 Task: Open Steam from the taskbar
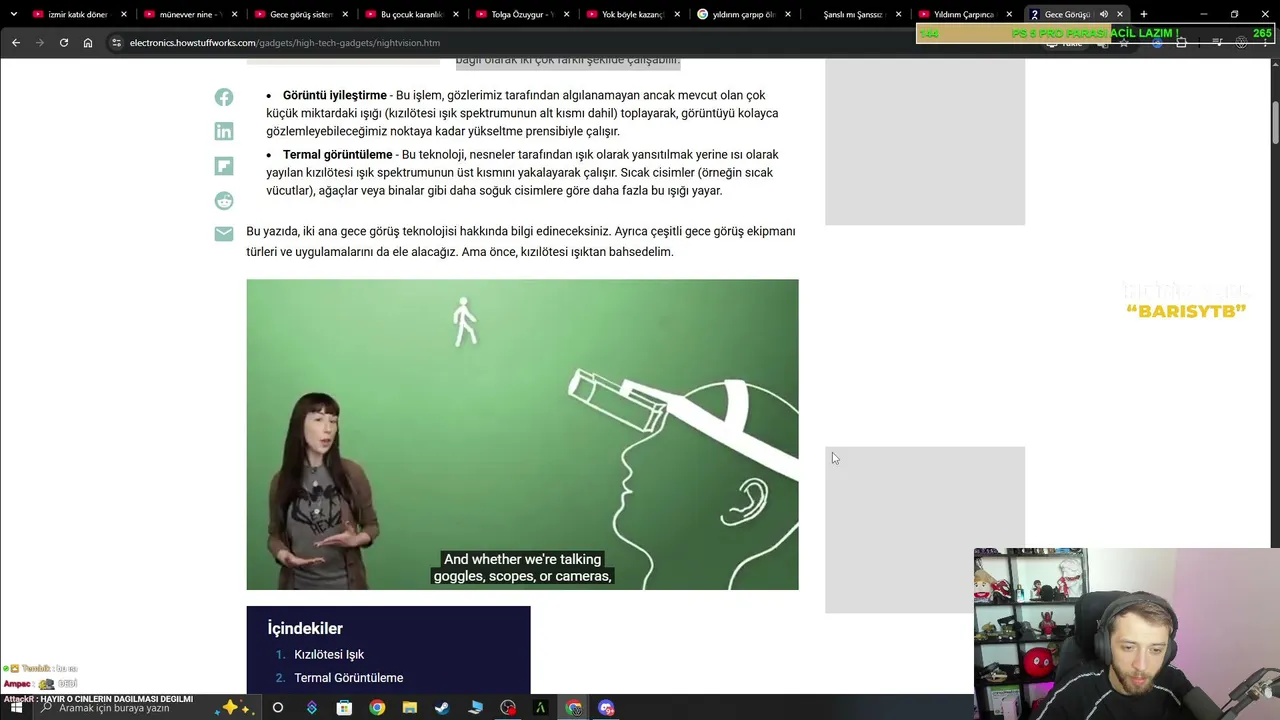[x=442, y=708]
